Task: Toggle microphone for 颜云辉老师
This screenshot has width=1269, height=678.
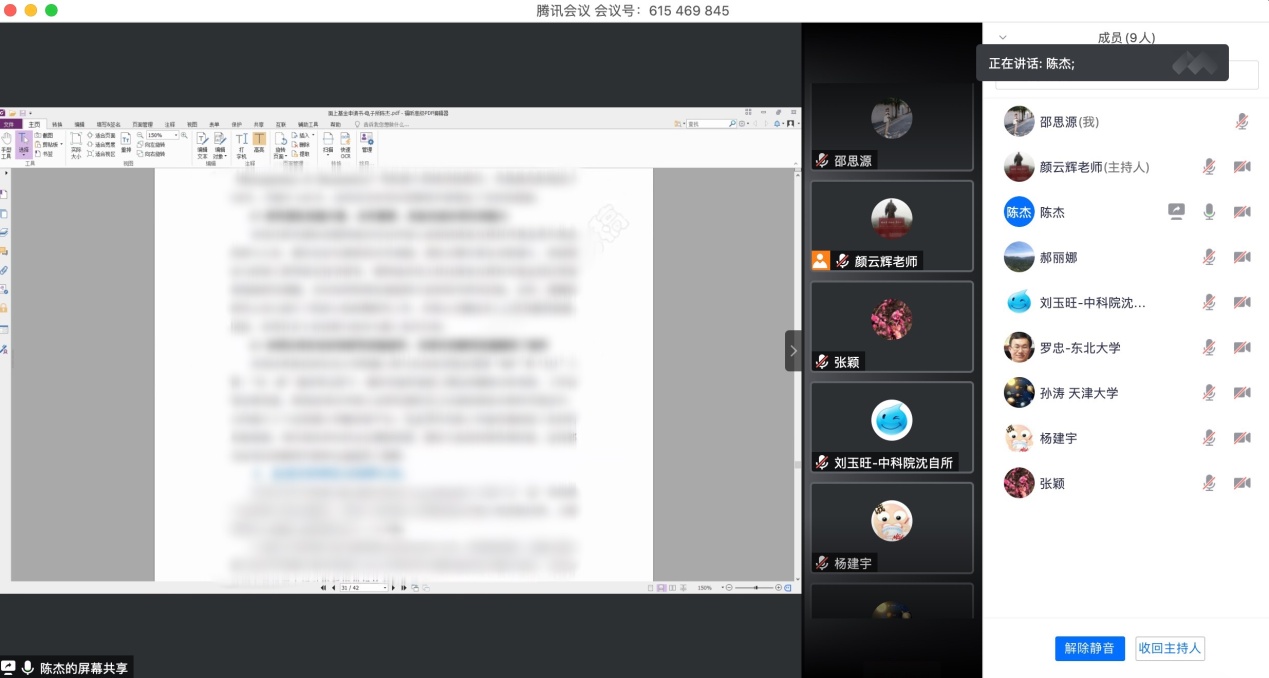Action: [1209, 167]
